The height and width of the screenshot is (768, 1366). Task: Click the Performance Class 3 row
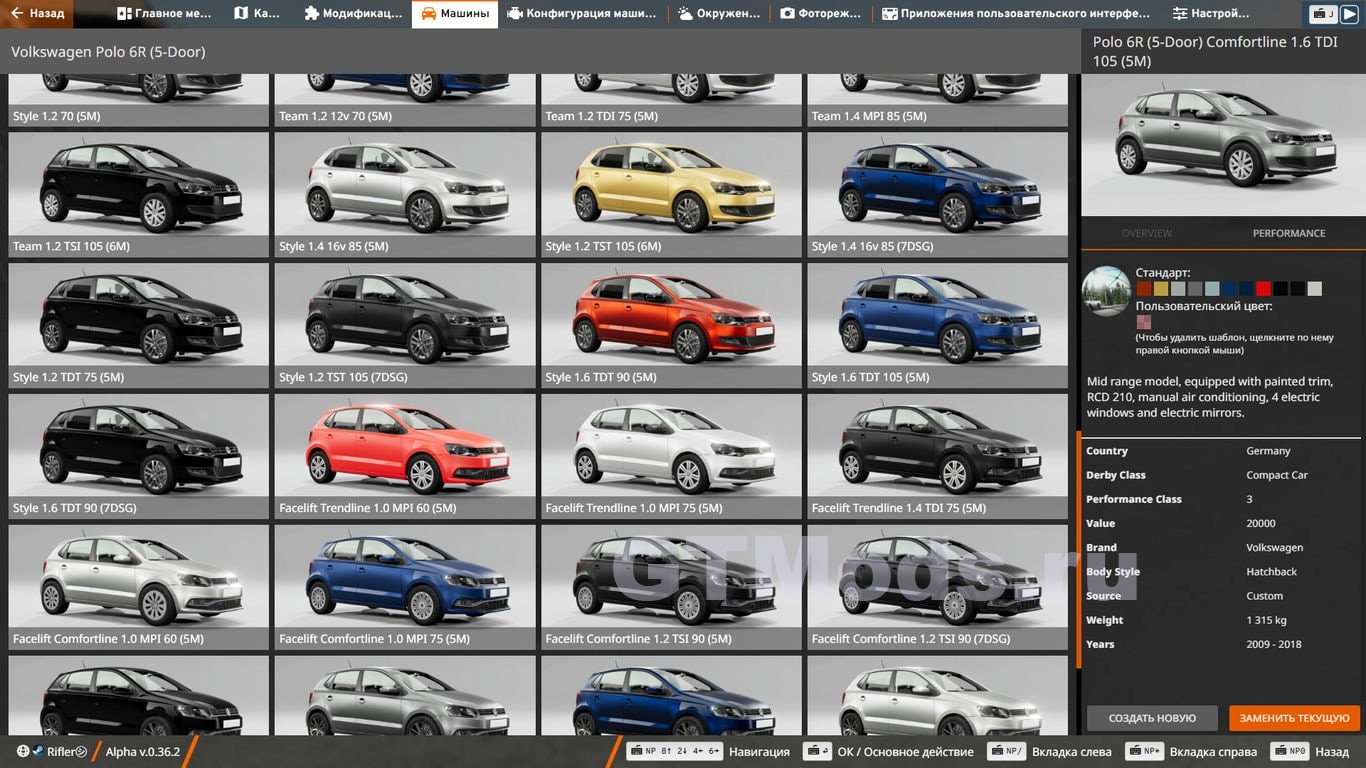point(1222,499)
